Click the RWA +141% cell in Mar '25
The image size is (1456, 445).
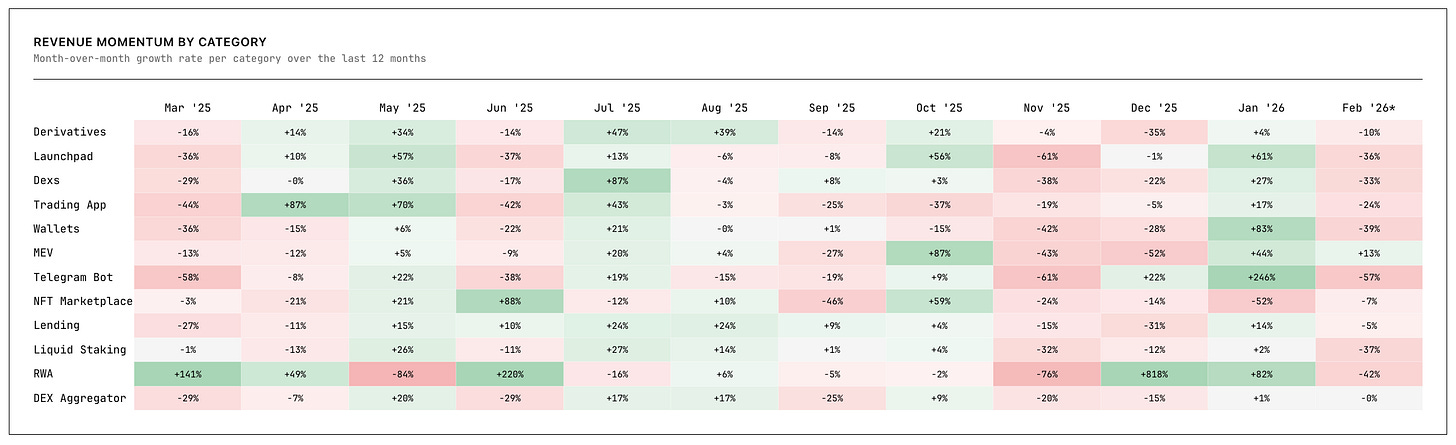pyautogui.click(x=187, y=374)
